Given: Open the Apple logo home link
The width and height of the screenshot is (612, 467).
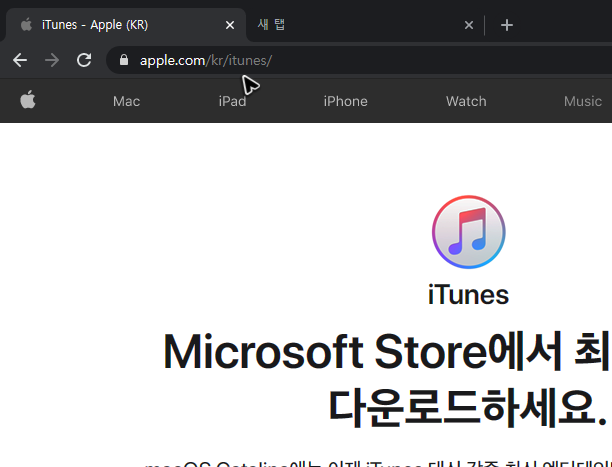Looking at the screenshot, I should [28, 99].
